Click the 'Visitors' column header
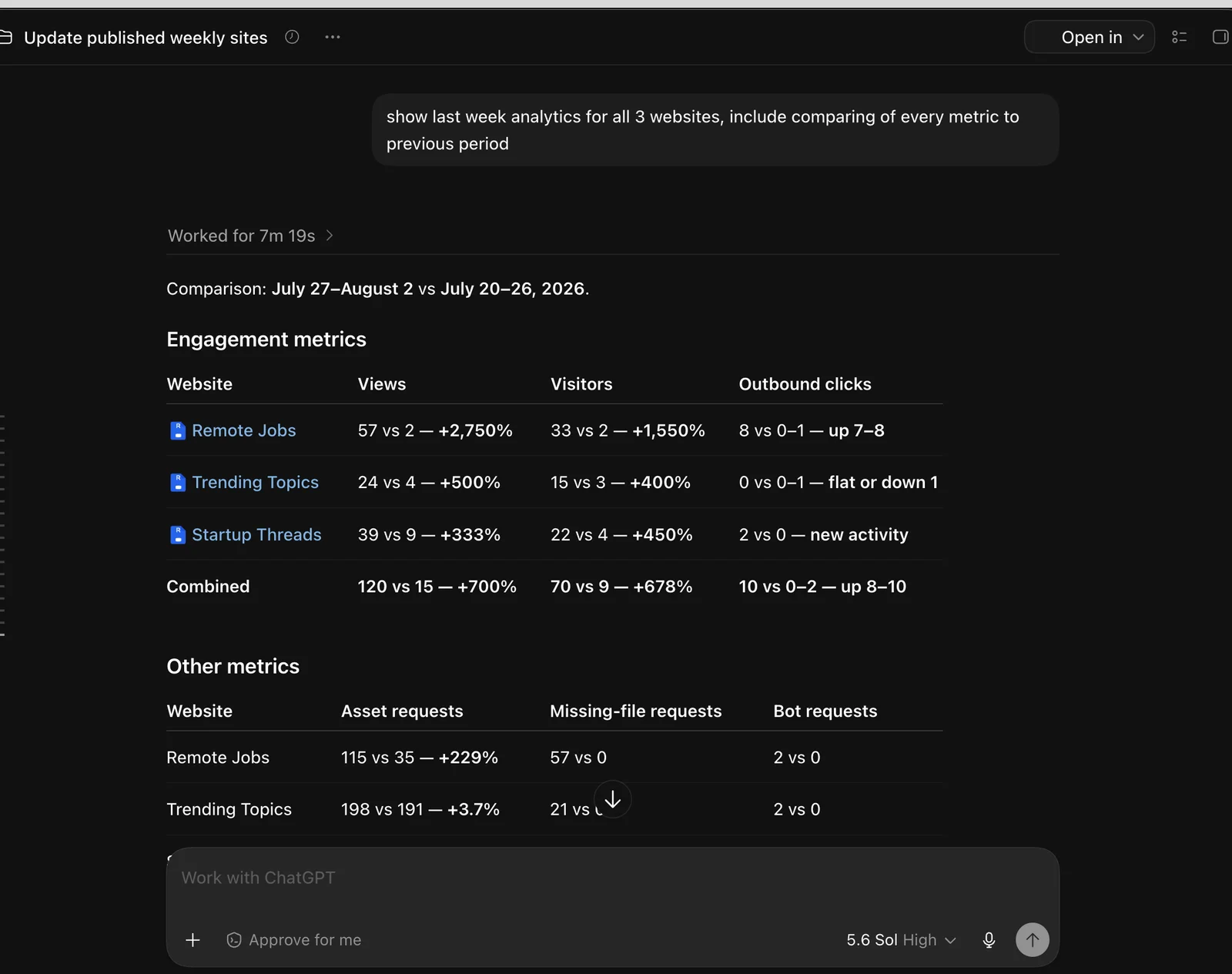Viewport: 1232px width, 974px height. pos(581,384)
